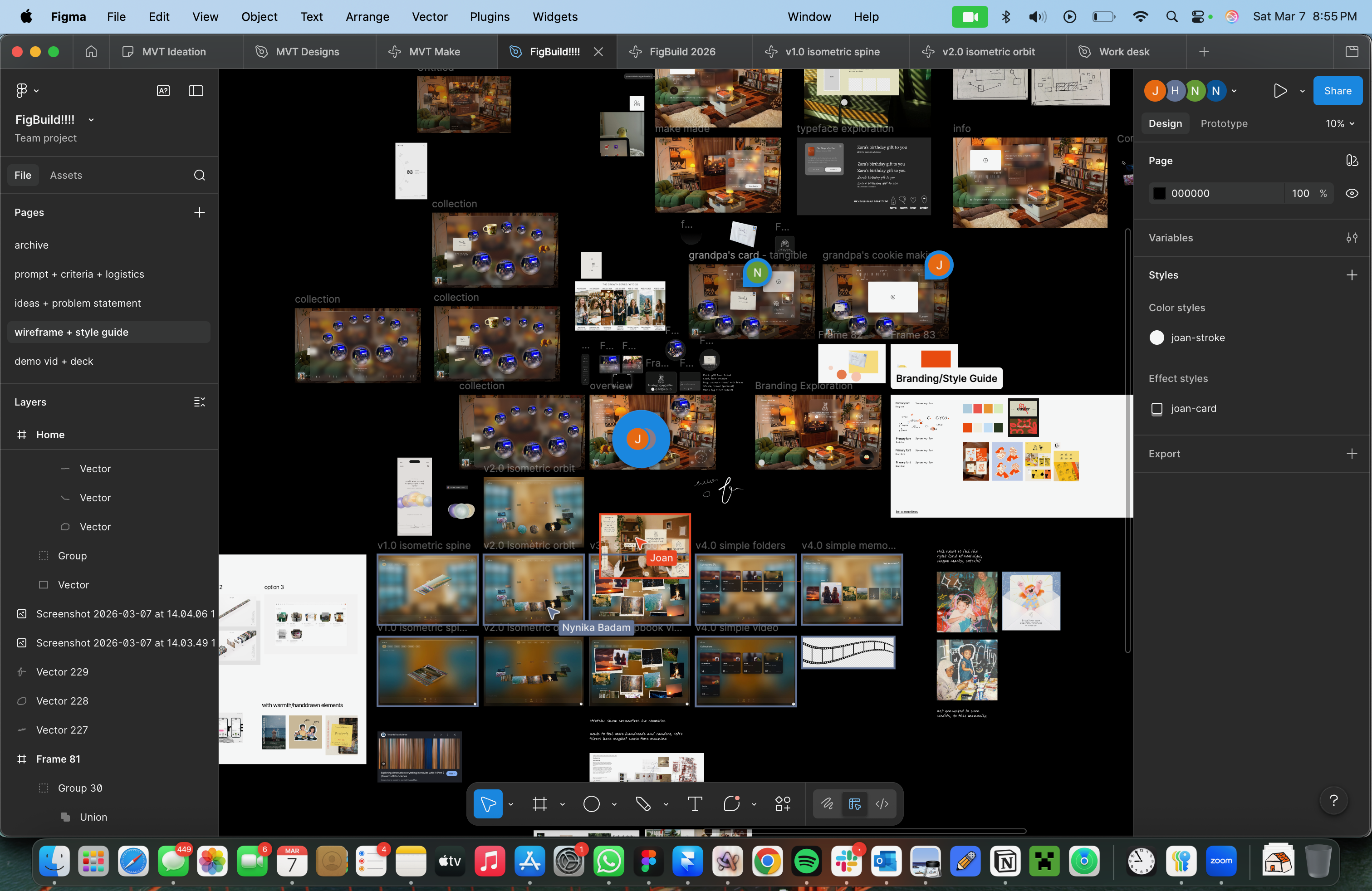Screen dimensions: 1372x891
Task: Open Variables settings icon
Action: click(x=1351, y=238)
